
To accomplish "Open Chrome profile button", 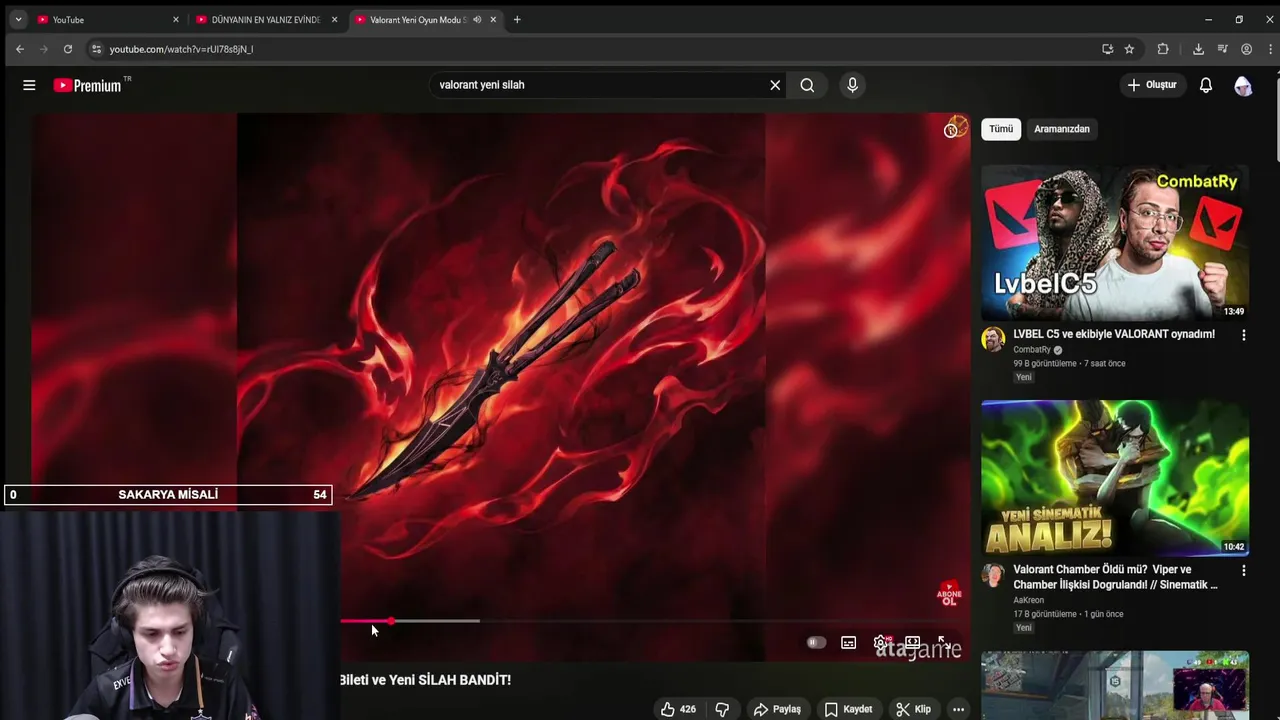I will click(x=1246, y=49).
